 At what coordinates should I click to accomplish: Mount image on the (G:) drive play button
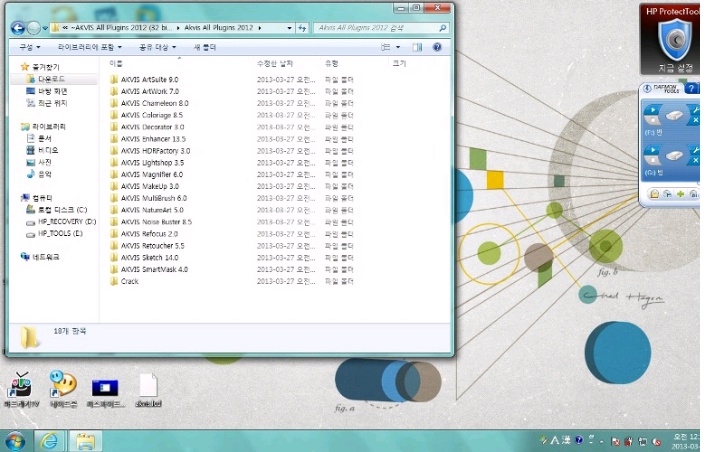(652, 150)
